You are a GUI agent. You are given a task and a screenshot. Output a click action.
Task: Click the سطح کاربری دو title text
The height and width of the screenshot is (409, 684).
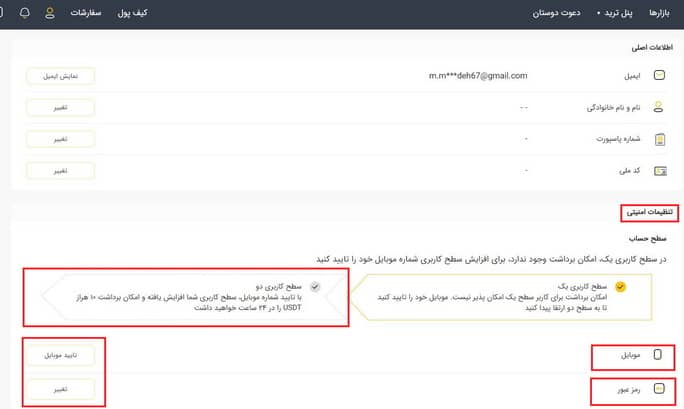pyautogui.click(x=279, y=286)
